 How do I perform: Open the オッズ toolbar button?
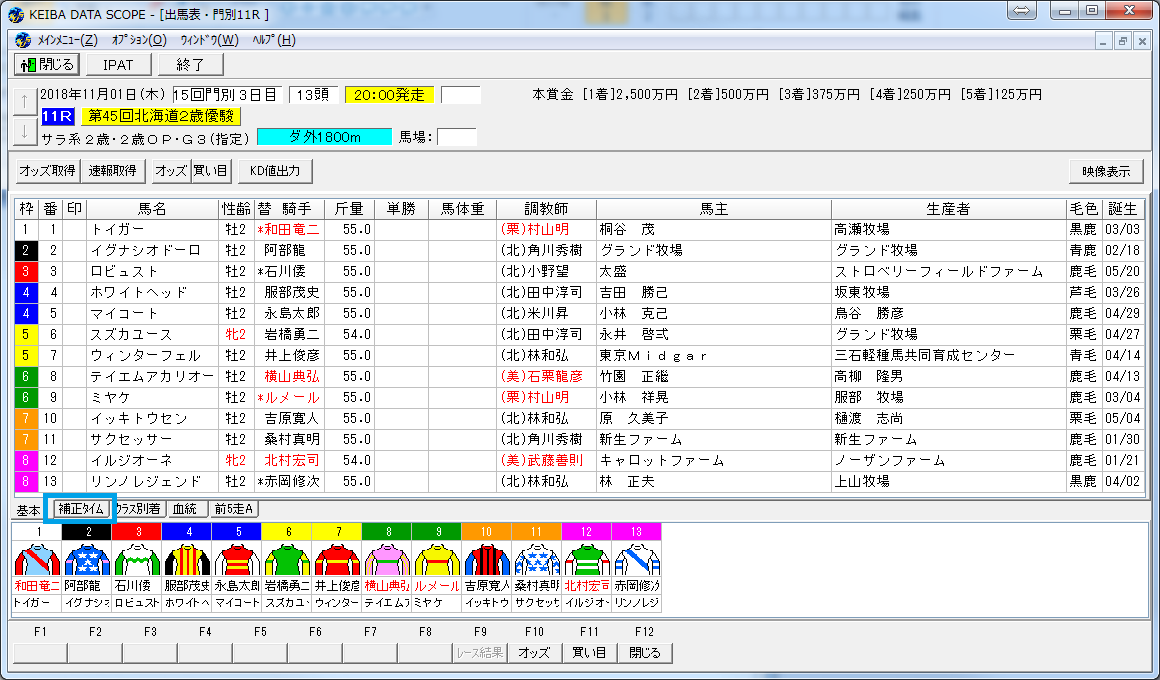coord(171,171)
